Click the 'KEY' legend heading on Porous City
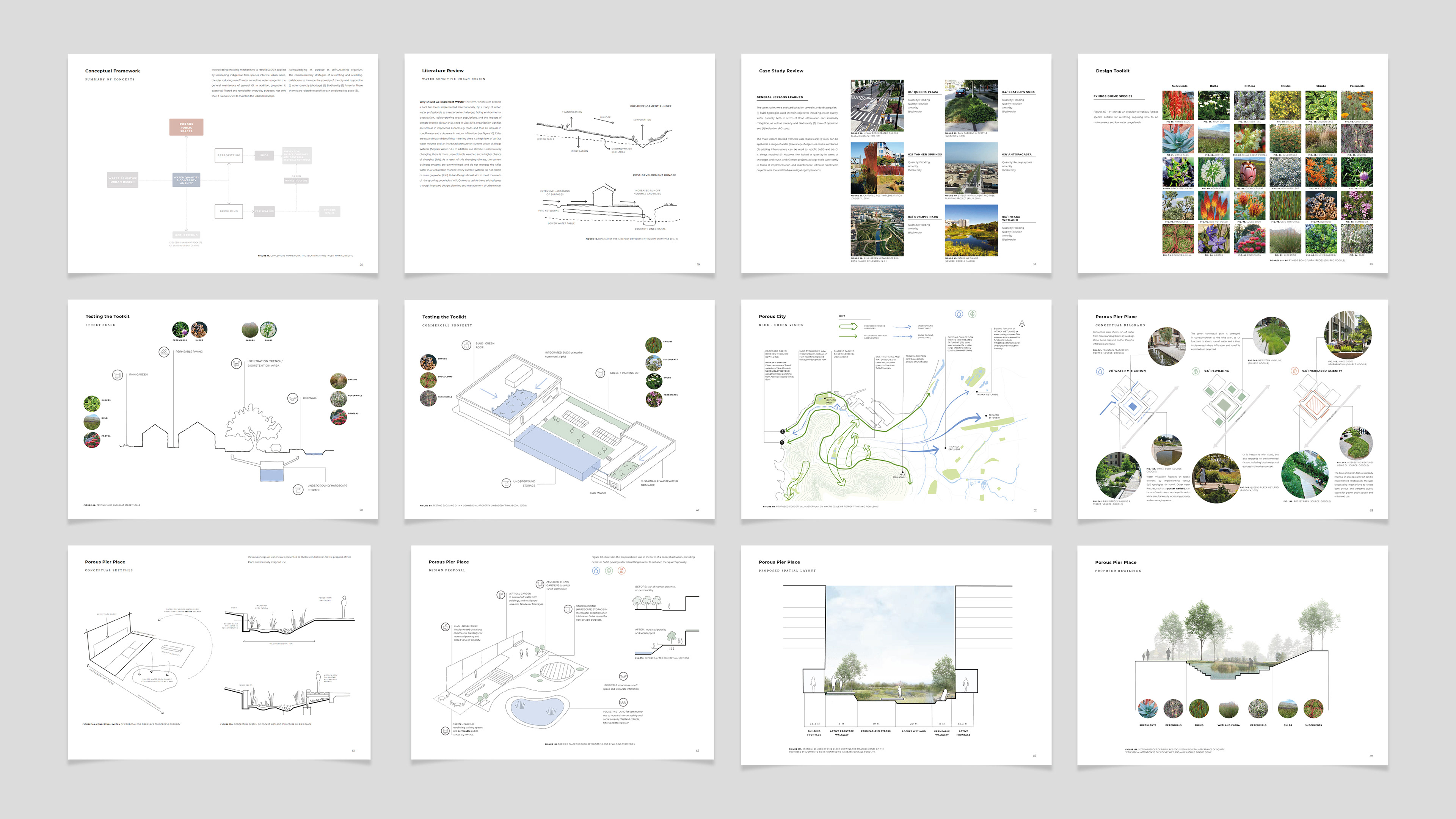The image size is (1456, 819). coord(842,316)
